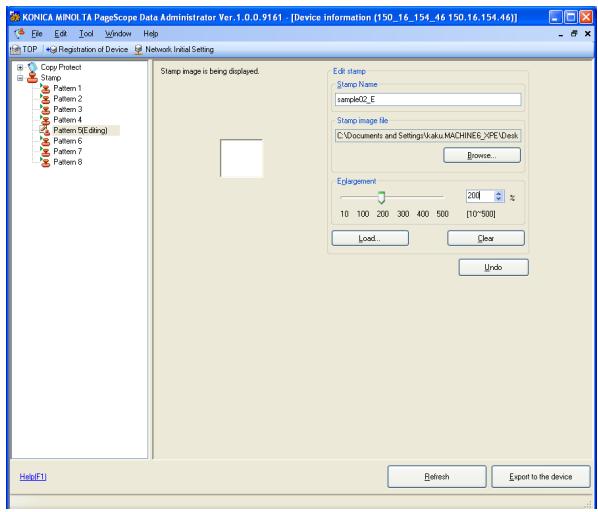Increase enlargement with spinner up arrow
Viewport: 598px width, 512px height.
pos(498,194)
